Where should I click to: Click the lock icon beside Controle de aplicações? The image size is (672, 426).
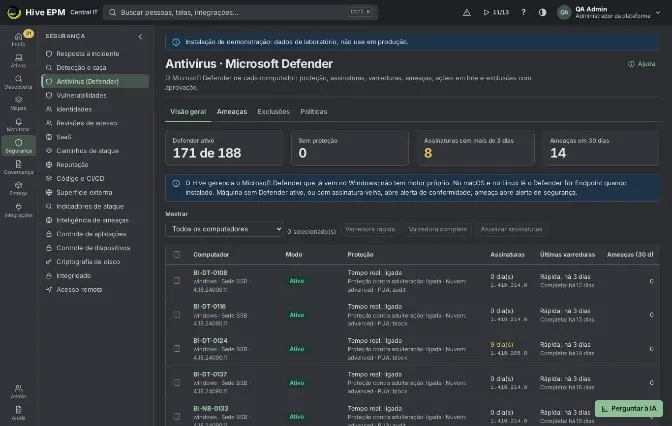(49, 234)
